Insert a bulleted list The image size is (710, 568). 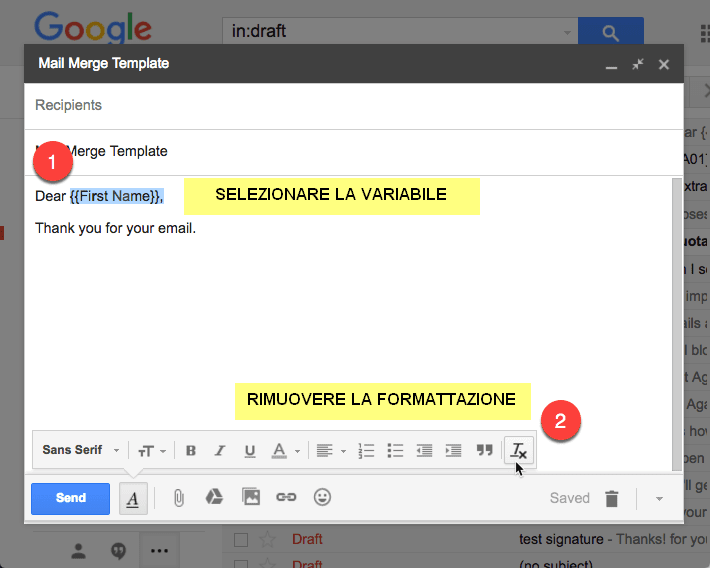tap(395, 450)
